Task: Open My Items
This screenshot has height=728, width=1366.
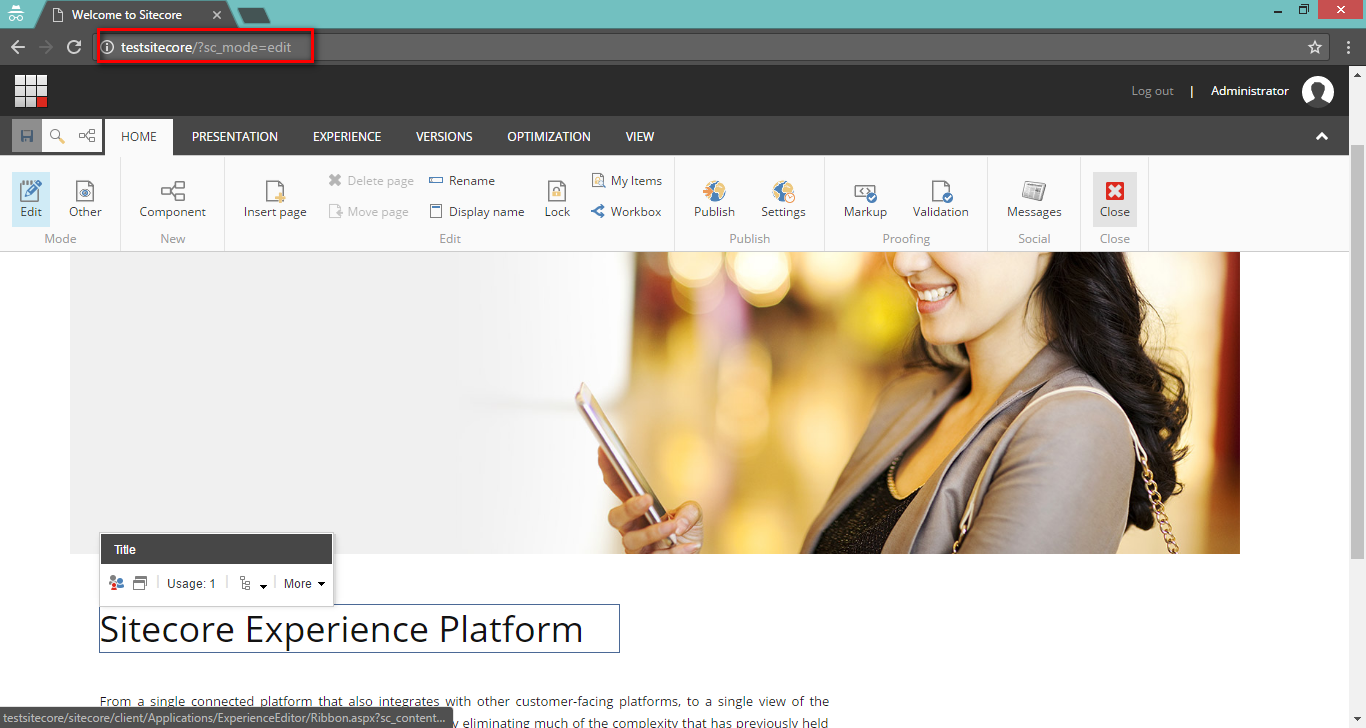Action: coord(627,181)
